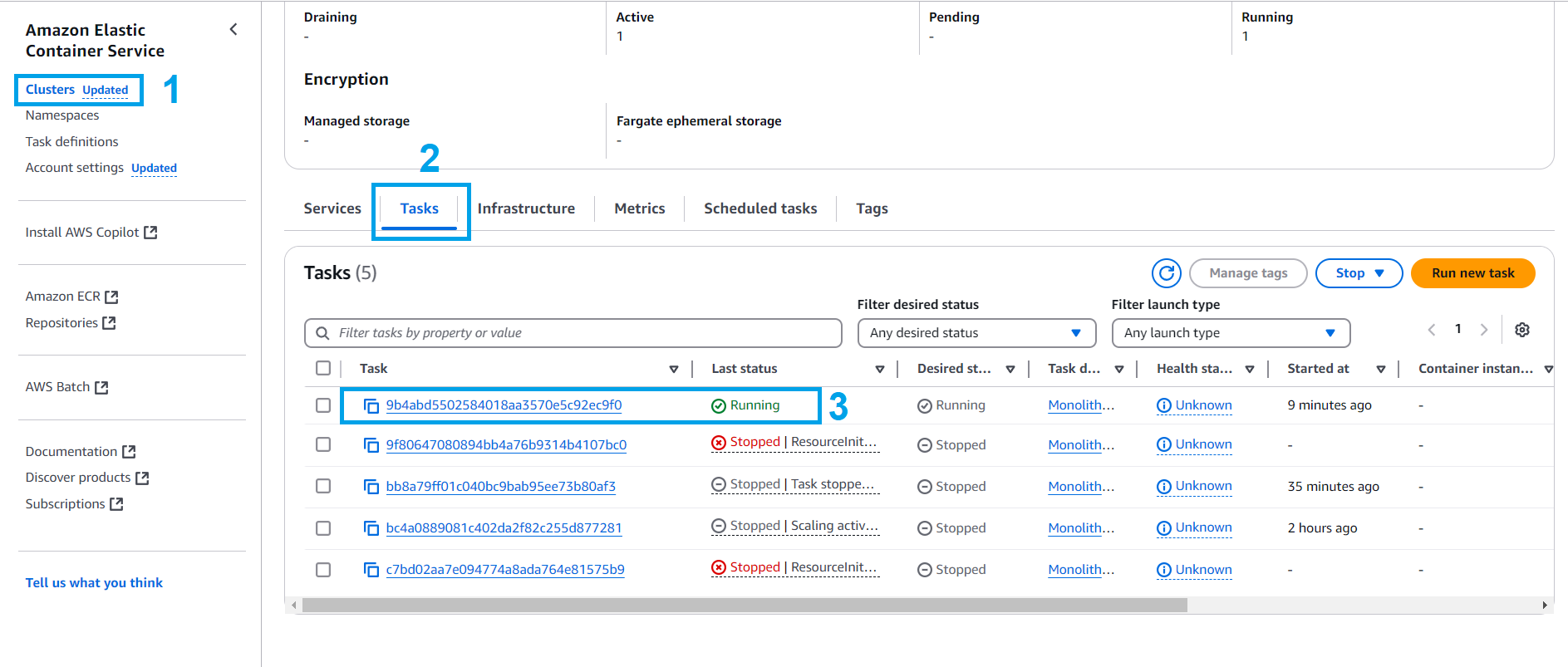Open the Namespaces navigation link
The height and width of the screenshot is (667, 1568).
(x=62, y=115)
